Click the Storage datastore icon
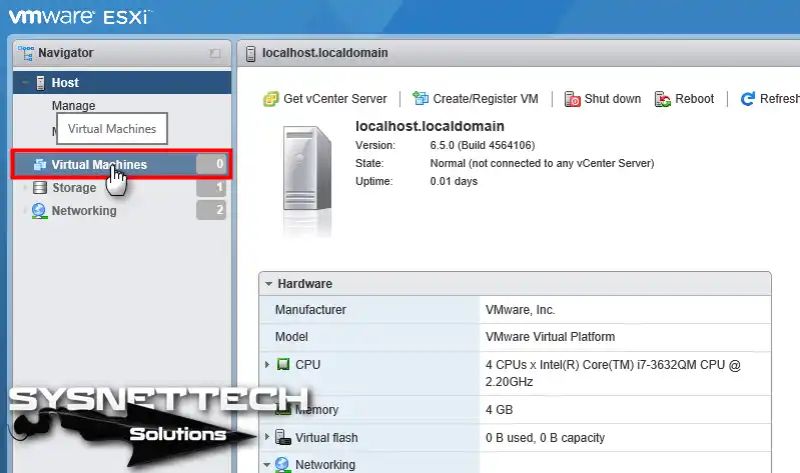This screenshot has height=473, width=800. (39, 187)
